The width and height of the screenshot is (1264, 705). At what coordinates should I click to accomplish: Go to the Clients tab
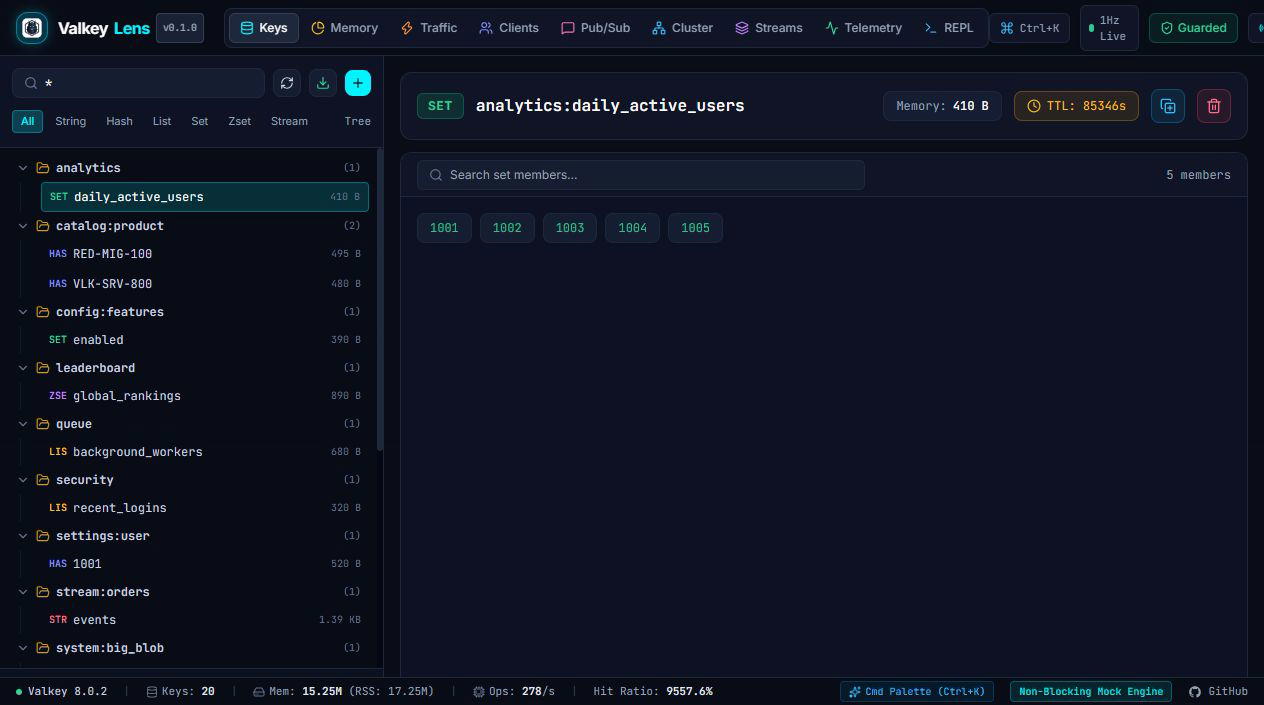tap(508, 28)
